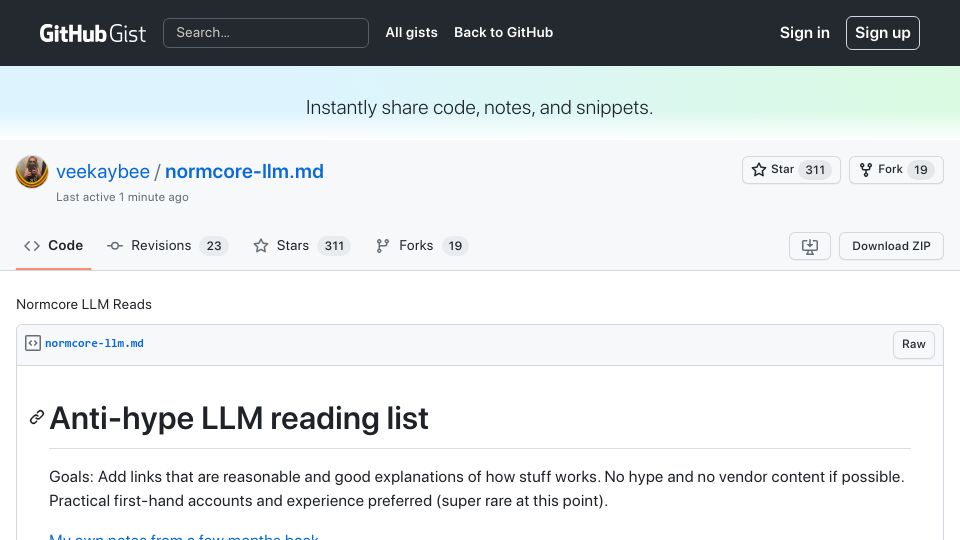Switch to the Revisions tab

167,246
